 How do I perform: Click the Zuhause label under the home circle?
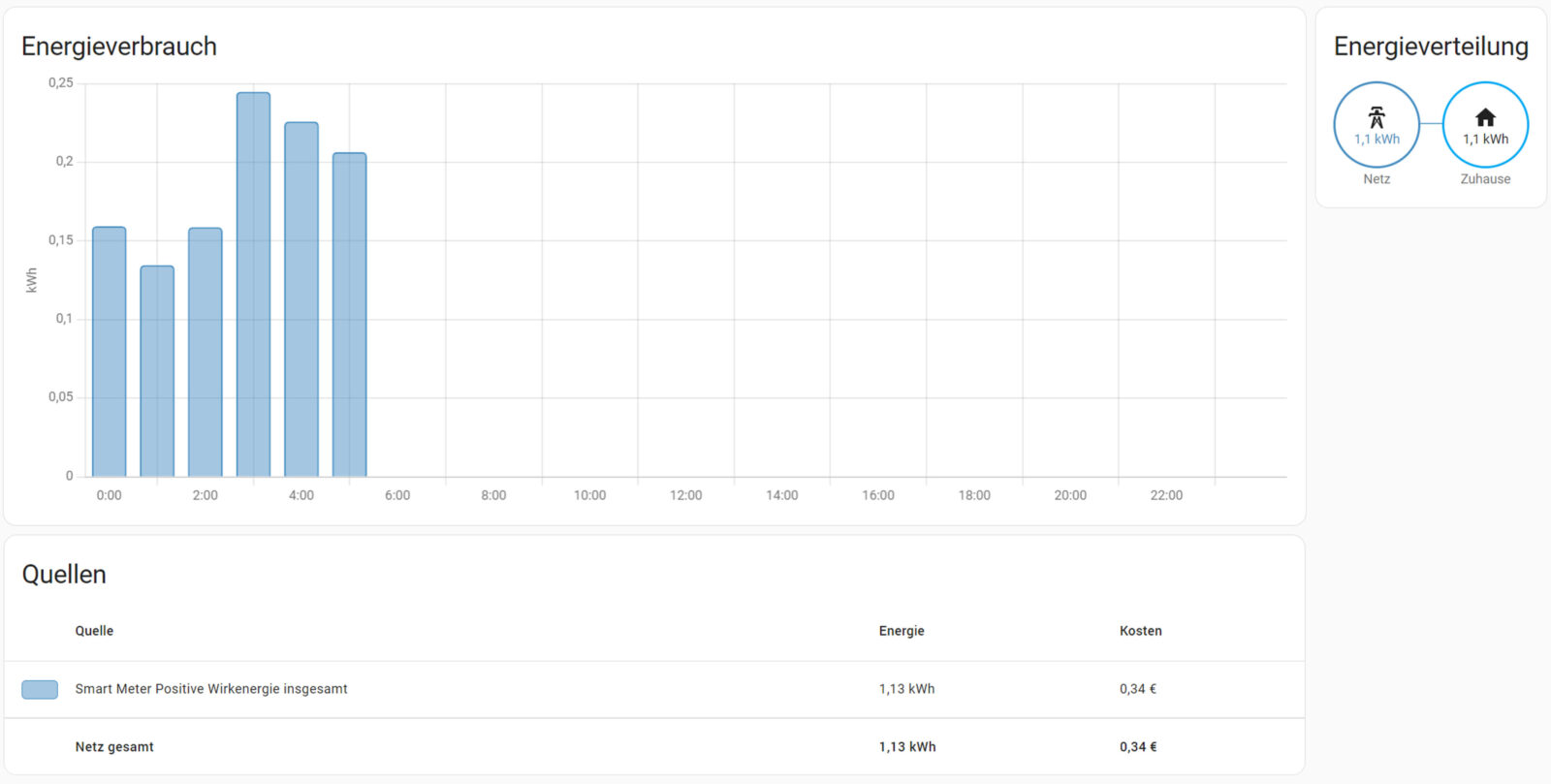[x=1485, y=179]
